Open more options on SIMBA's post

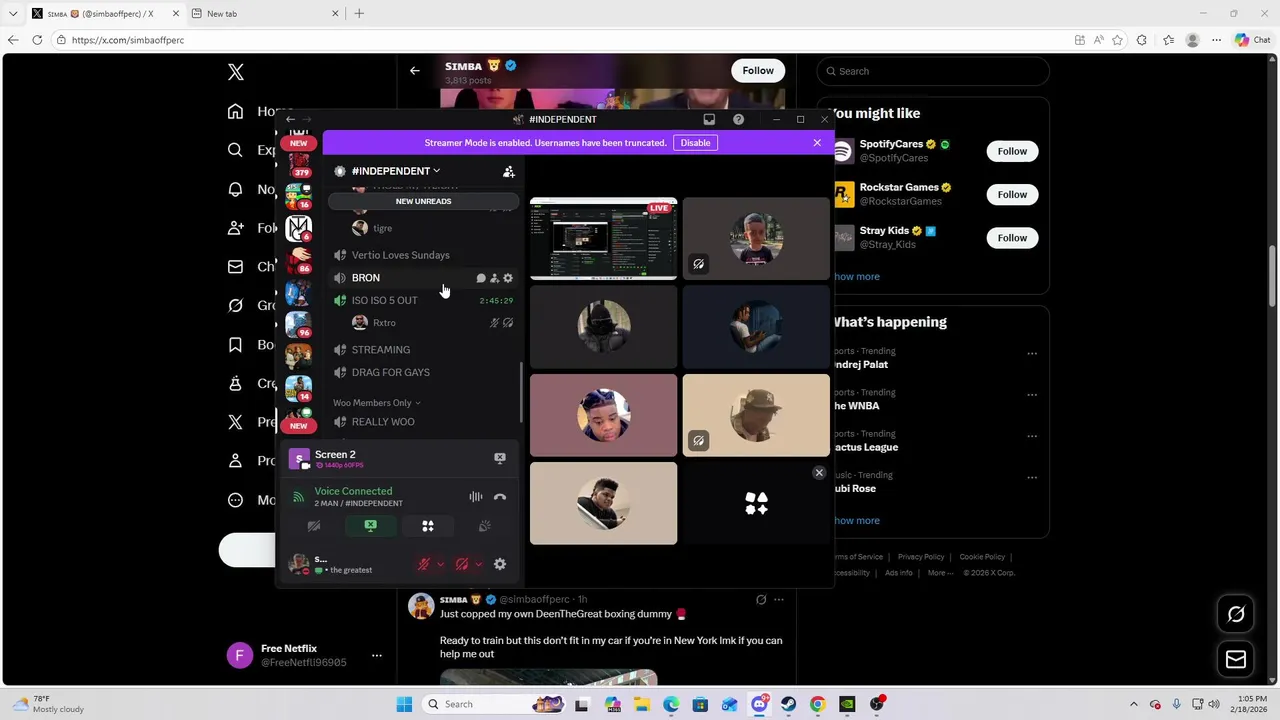[x=779, y=600]
